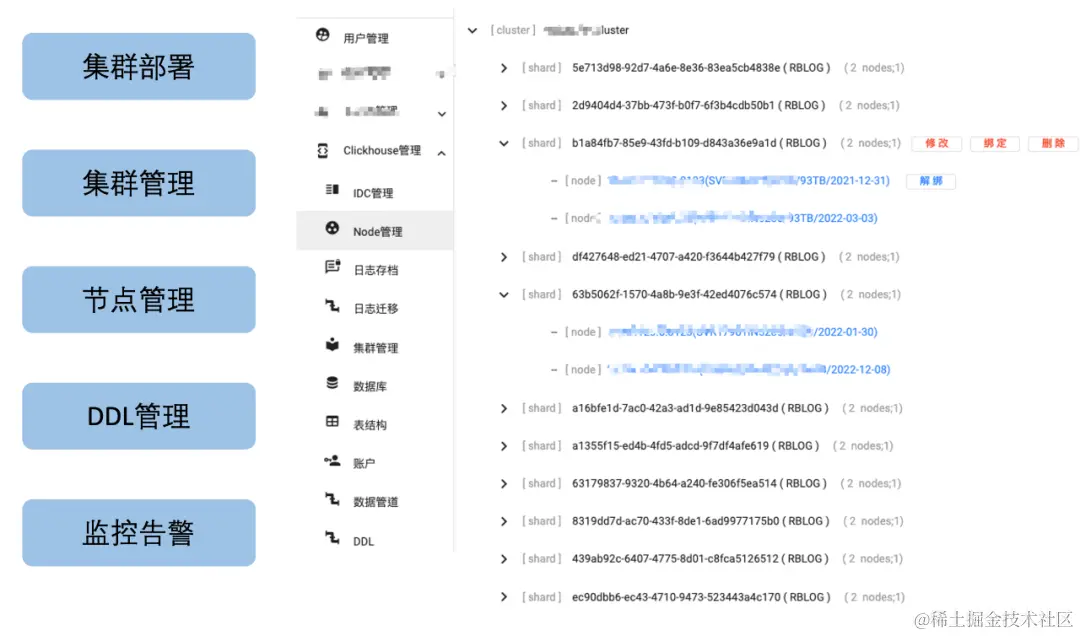This screenshot has height=636, width=1080.
Task: Open node link ending 93TB/2021-12-31
Action: (749, 181)
